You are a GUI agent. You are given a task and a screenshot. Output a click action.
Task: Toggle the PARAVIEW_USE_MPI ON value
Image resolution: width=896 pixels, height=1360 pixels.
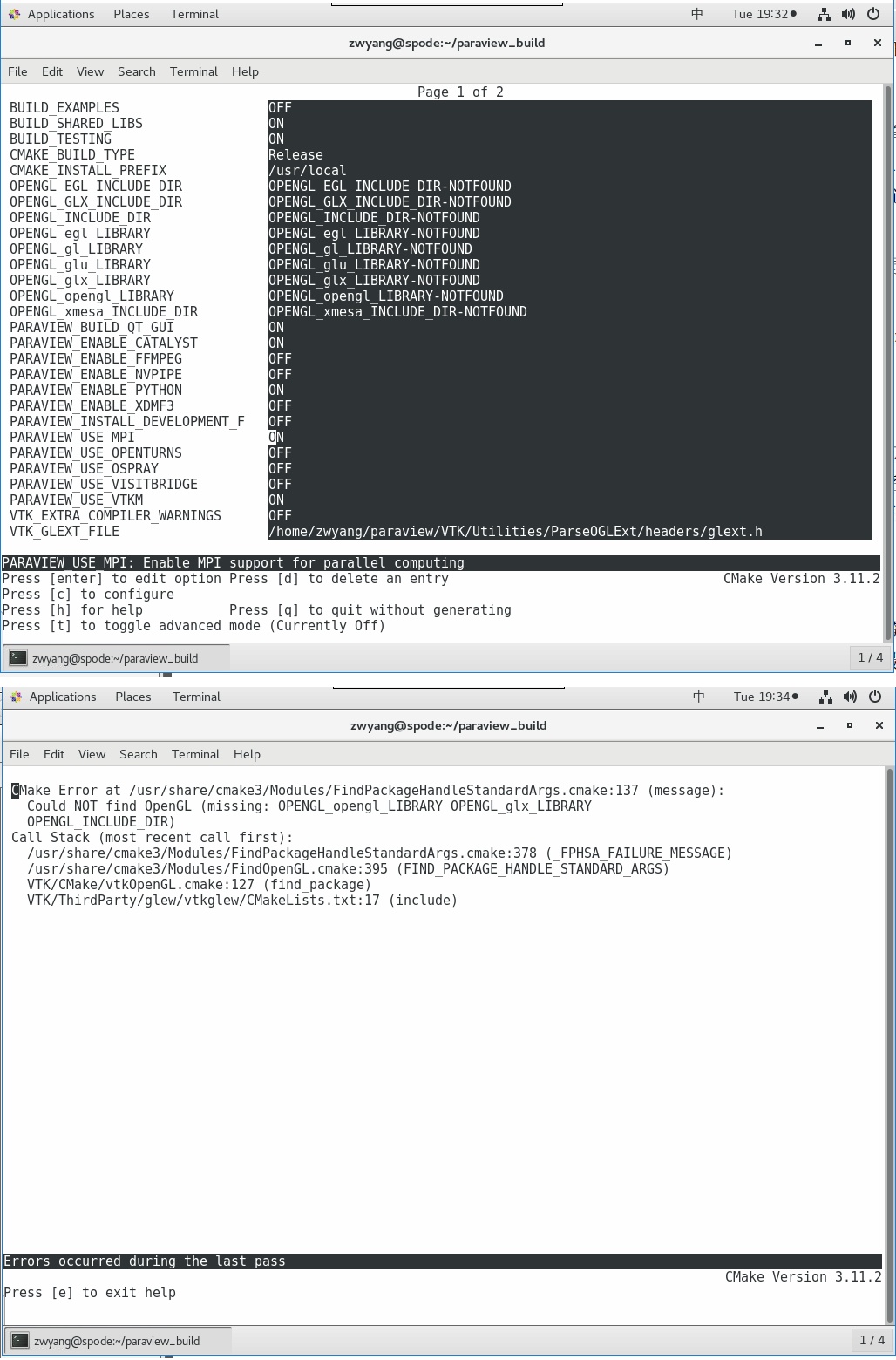[x=276, y=438]
